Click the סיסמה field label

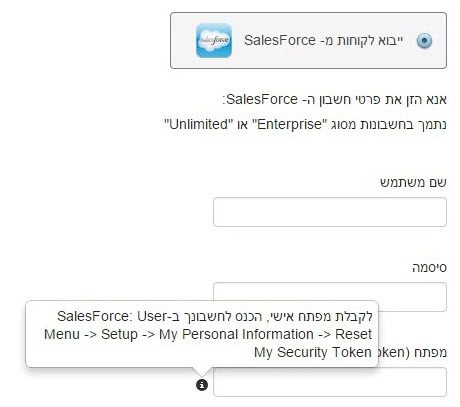(429, 268)
